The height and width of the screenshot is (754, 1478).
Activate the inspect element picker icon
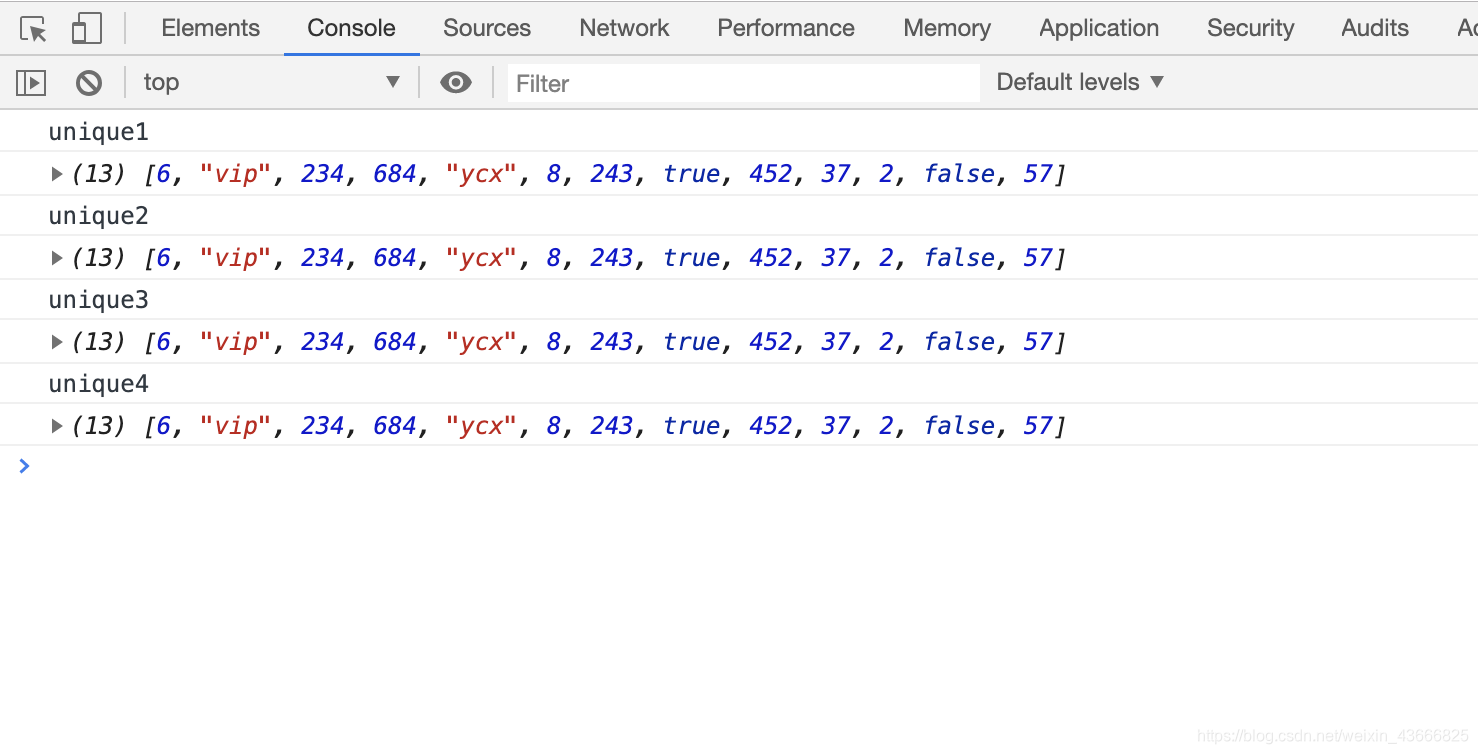pos(33,29)
